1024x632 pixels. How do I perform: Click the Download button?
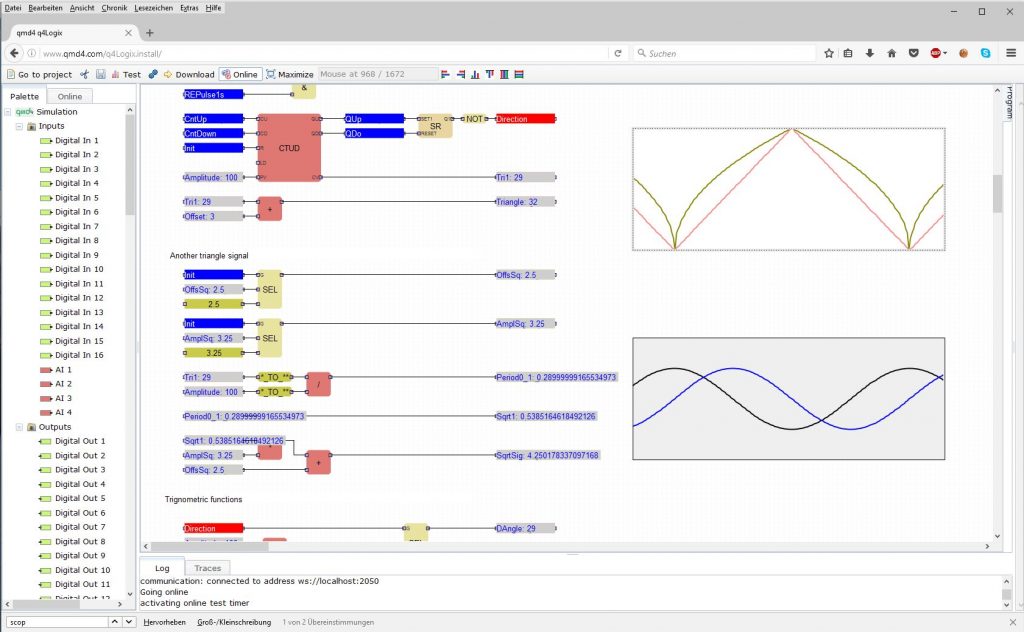[x=188, y=74]
